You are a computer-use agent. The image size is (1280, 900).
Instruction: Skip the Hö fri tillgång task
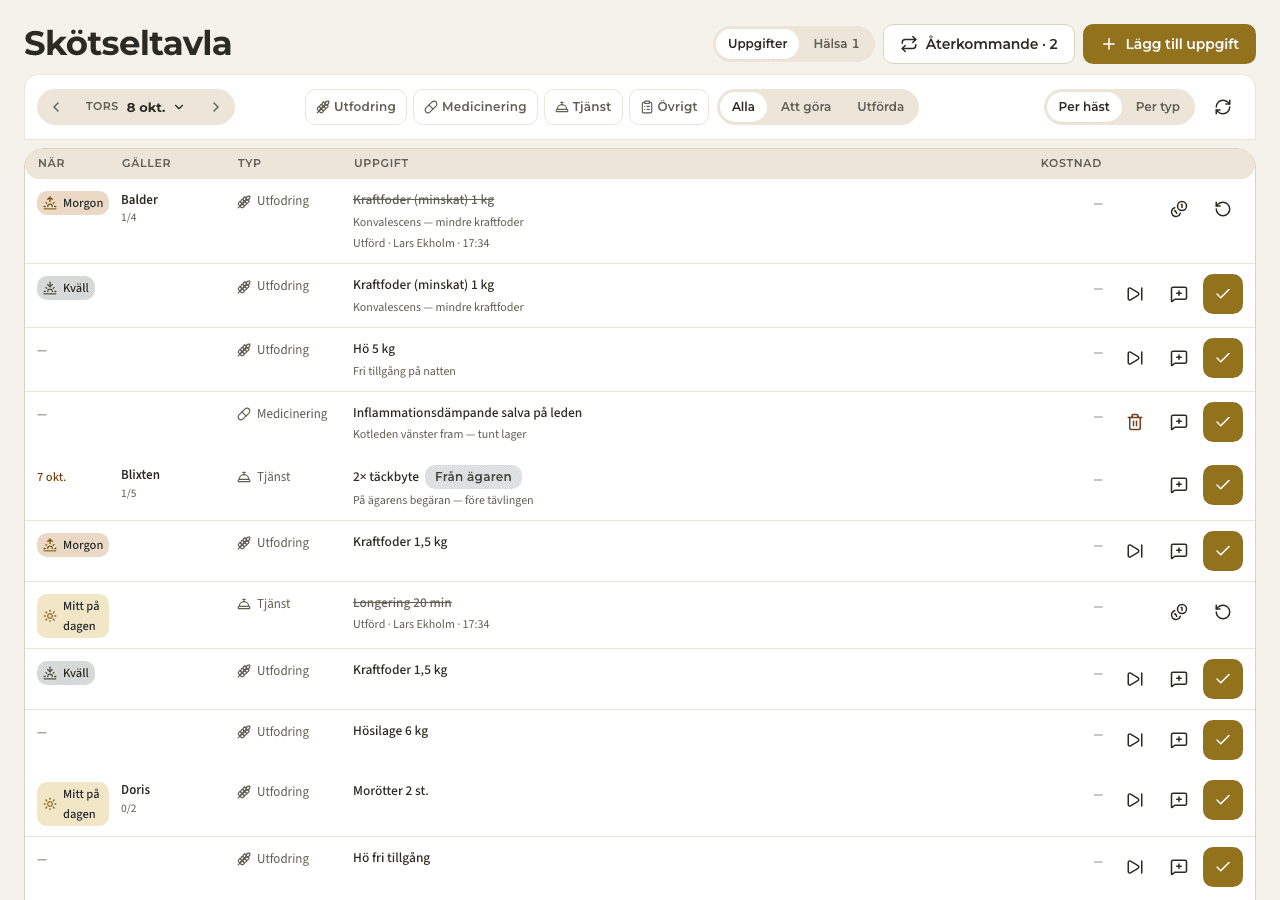1135,867
